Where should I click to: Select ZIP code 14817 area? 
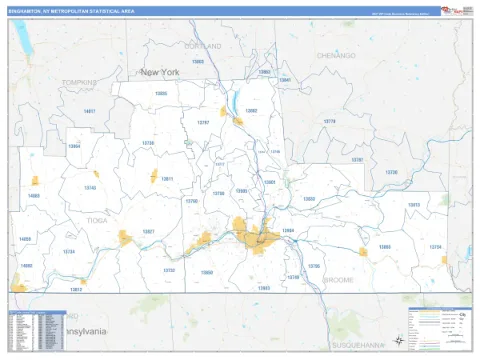coord(89,111)
